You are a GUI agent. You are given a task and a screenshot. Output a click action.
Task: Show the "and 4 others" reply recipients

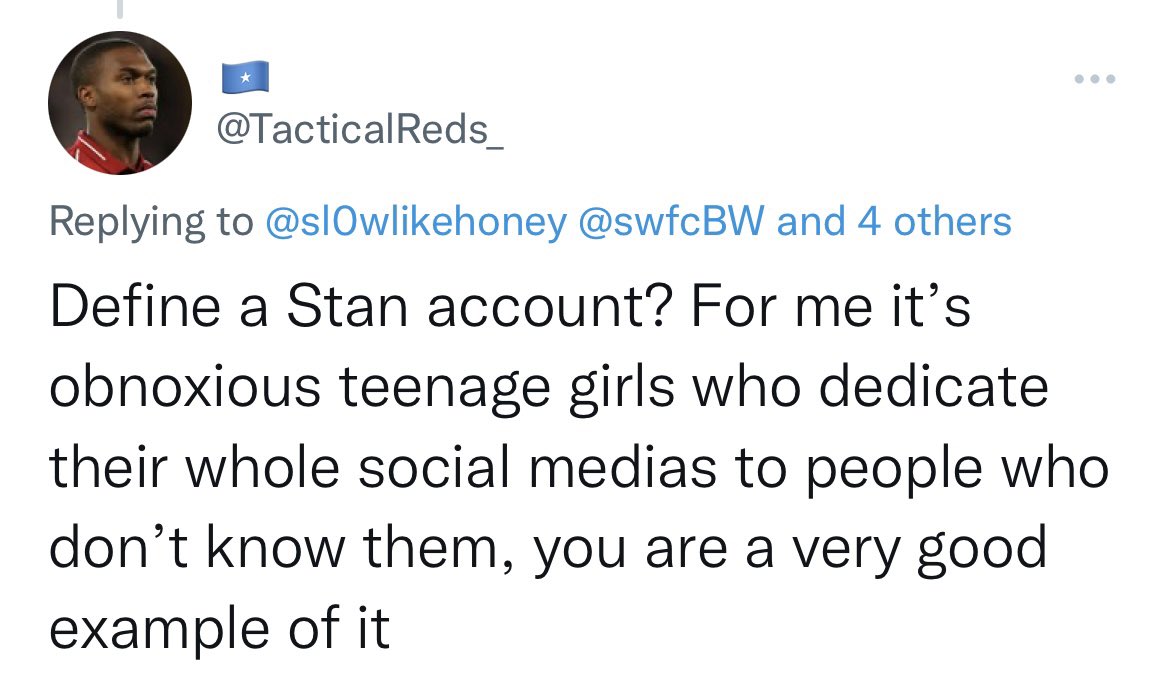click(x=894, y=222)
